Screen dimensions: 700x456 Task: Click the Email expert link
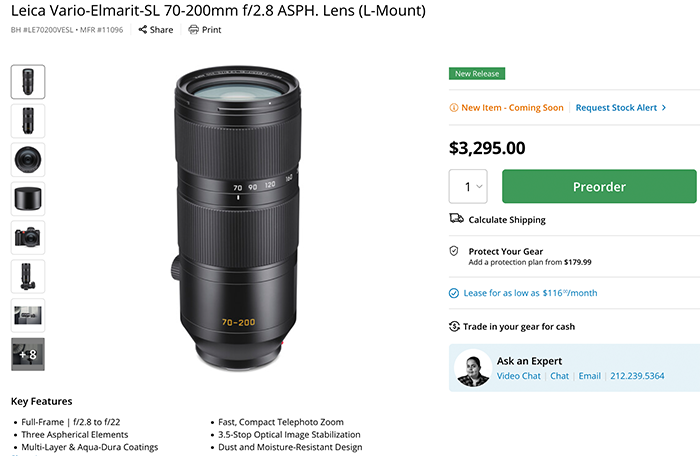coord(589,376)
